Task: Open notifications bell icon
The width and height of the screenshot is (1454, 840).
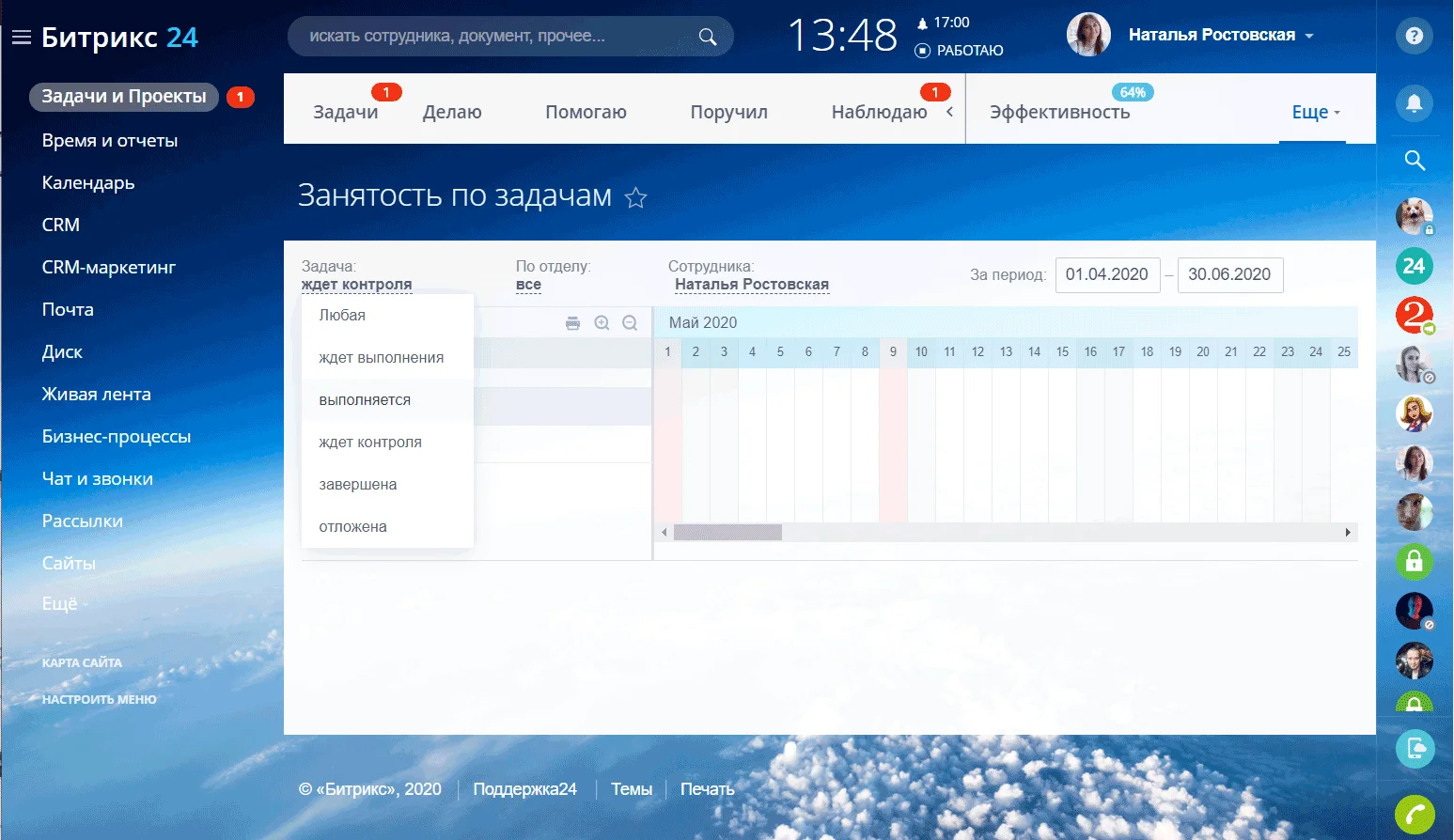Action: 1414,102
